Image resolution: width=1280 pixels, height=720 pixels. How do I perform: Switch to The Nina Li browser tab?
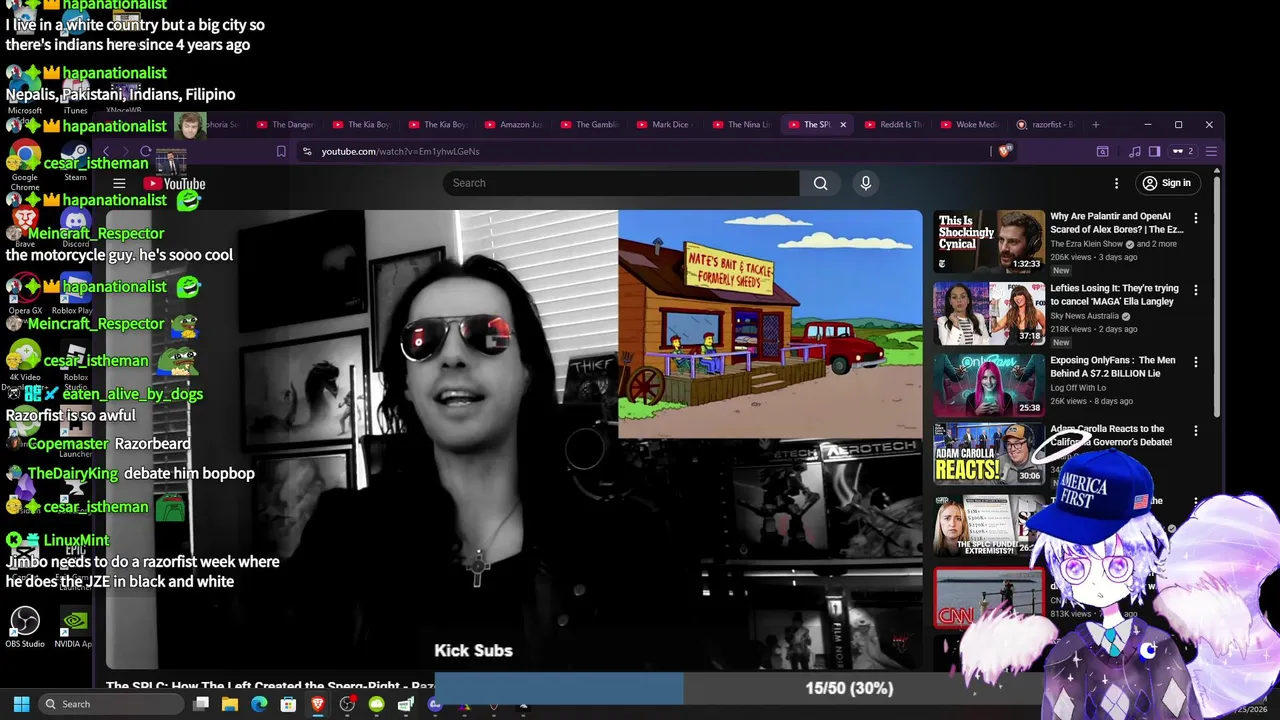coord(741,125)
